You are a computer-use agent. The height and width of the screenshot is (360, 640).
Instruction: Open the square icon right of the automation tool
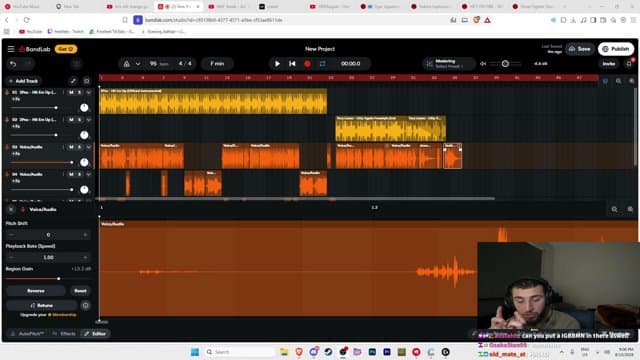(x=87, y=81)
